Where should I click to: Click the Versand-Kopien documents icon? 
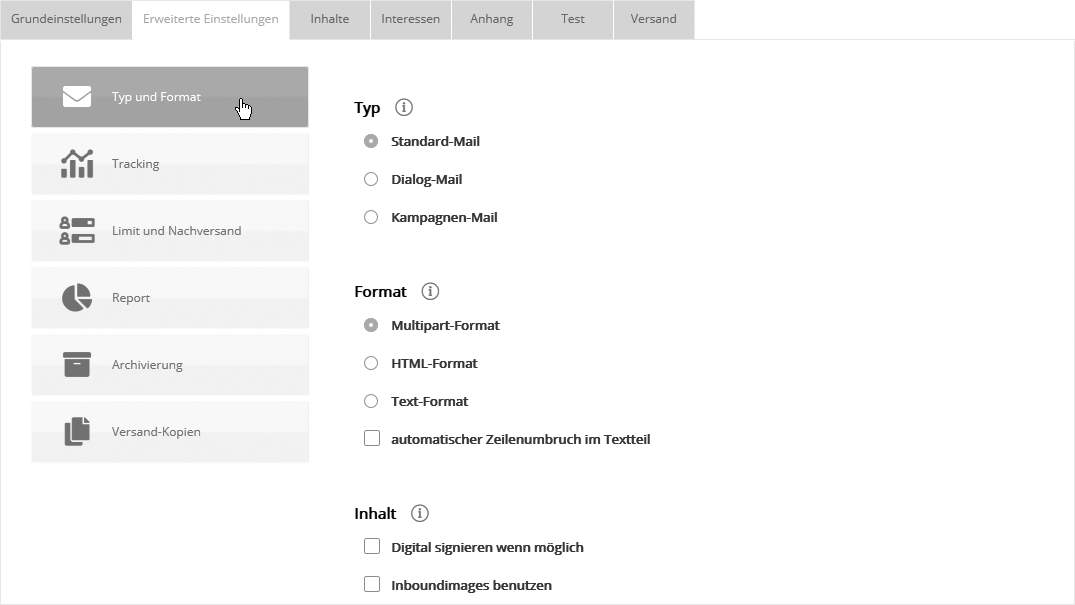(x=77, y=432)
